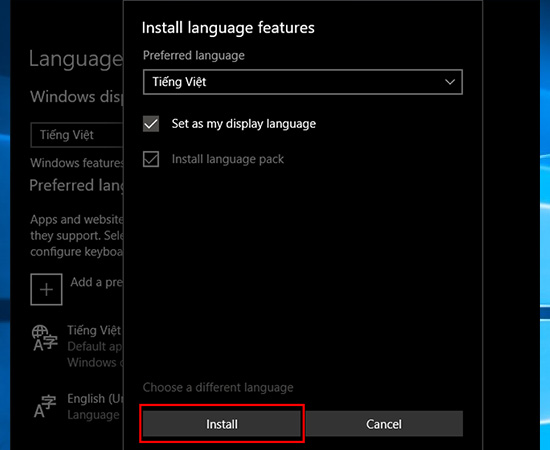This screenshot has height=450, width=550.
Task: Click Choose a different language link
Action: point(218,387)
